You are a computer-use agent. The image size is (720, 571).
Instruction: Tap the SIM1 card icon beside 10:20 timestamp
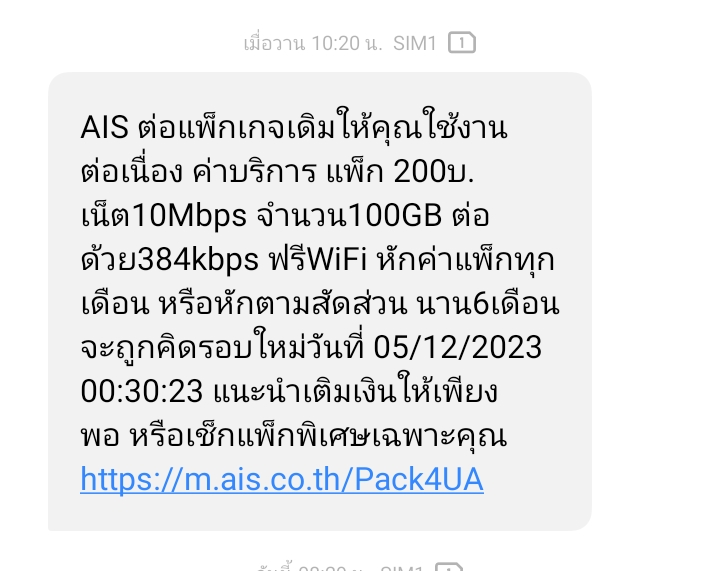pos(461,43)
